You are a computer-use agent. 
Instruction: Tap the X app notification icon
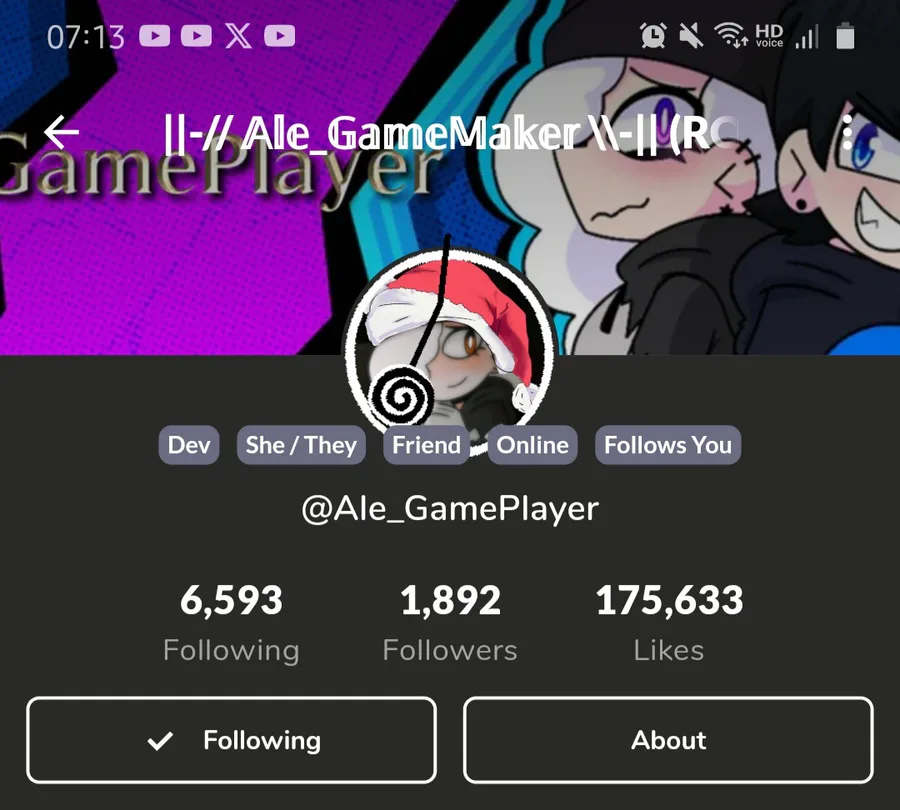coord(238,36)
